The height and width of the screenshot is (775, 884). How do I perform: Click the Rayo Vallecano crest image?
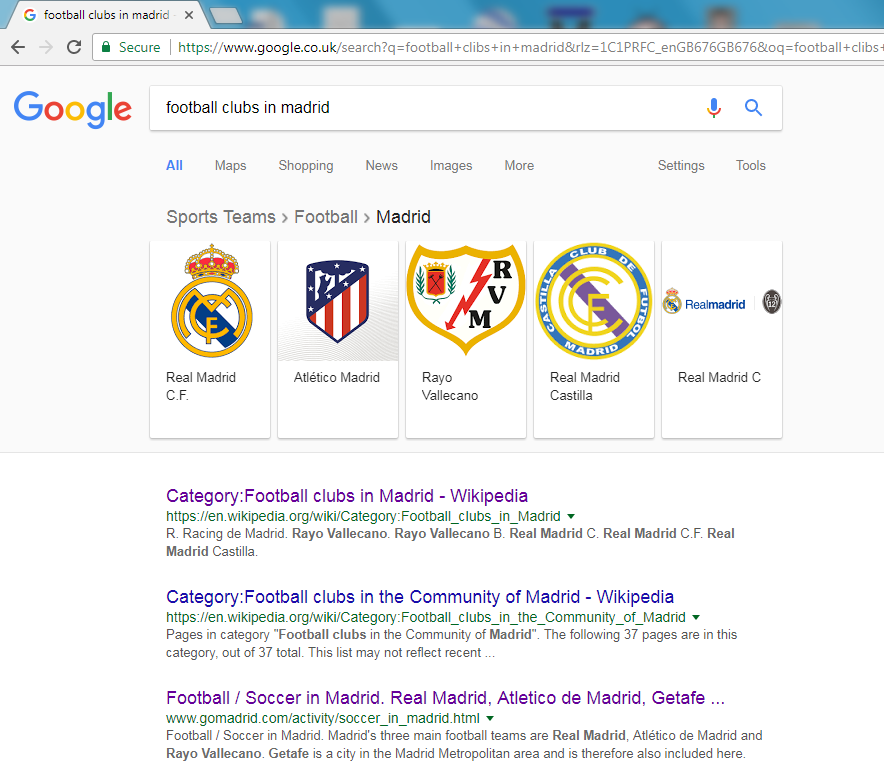(x=466, y=300)
